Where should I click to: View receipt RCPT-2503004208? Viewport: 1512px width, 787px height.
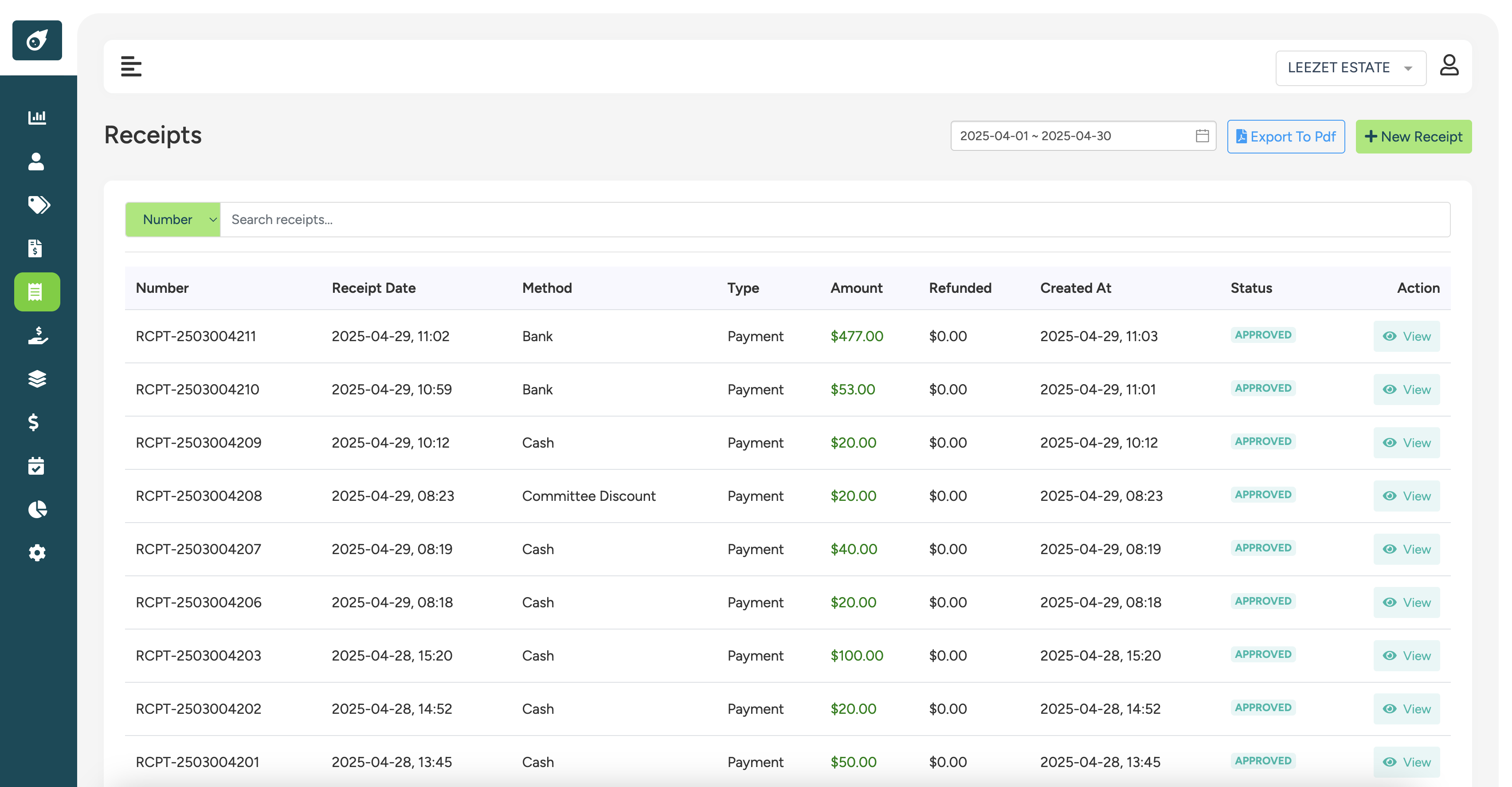click(x=1406, y=496)
